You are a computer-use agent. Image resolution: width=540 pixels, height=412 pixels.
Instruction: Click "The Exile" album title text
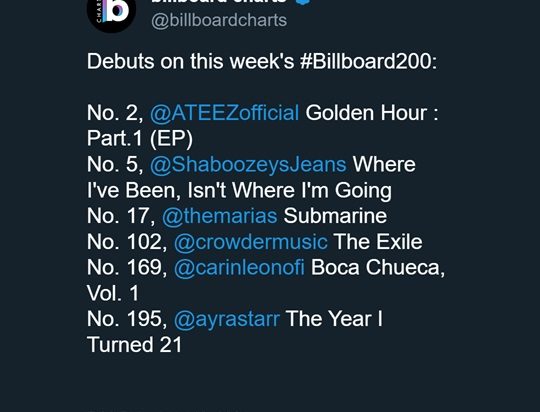pos(378,242)
